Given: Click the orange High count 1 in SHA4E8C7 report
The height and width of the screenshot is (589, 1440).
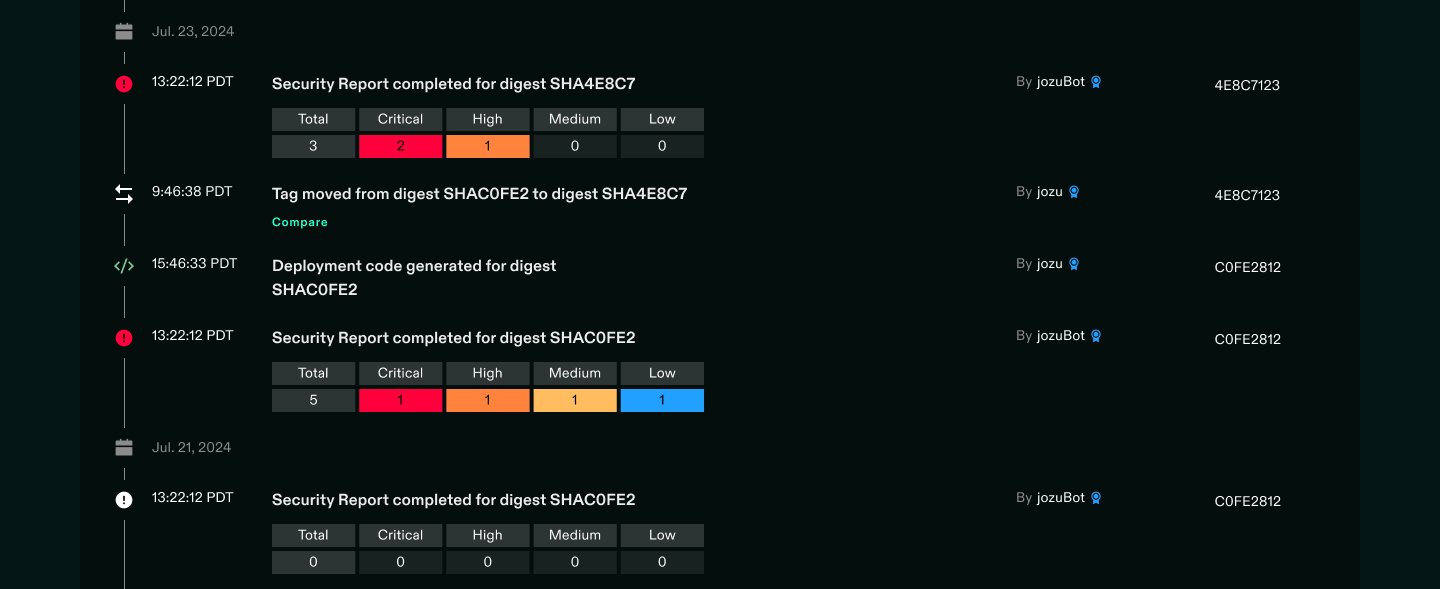Looking at the screenshot, I should pyautogui.click(x=488, y=146).
